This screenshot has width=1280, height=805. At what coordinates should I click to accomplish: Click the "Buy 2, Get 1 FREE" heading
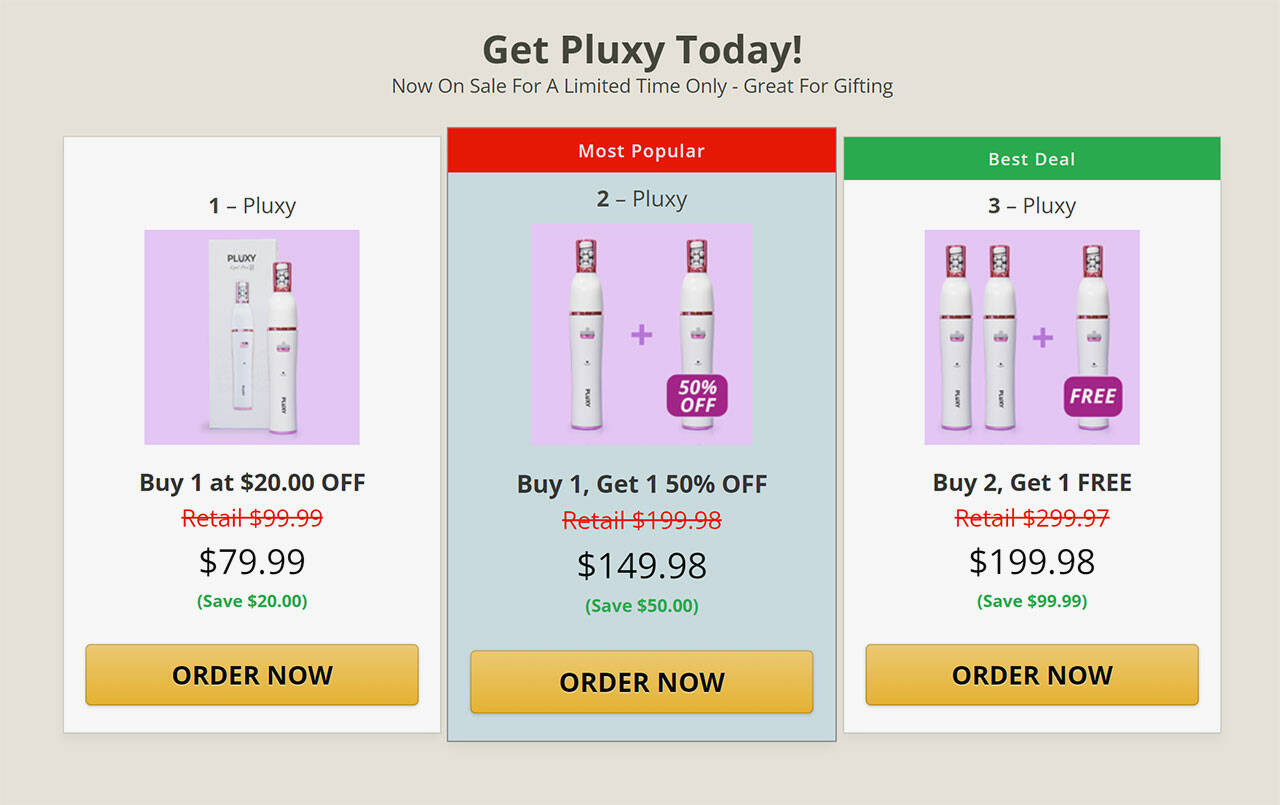(x=1032, y=483)
